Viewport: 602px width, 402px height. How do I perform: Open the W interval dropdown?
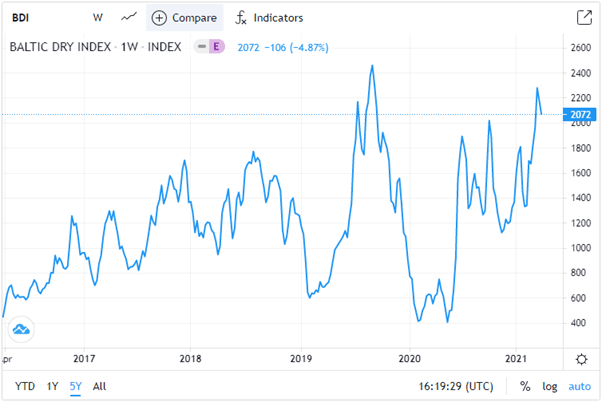tap(97, 17)
